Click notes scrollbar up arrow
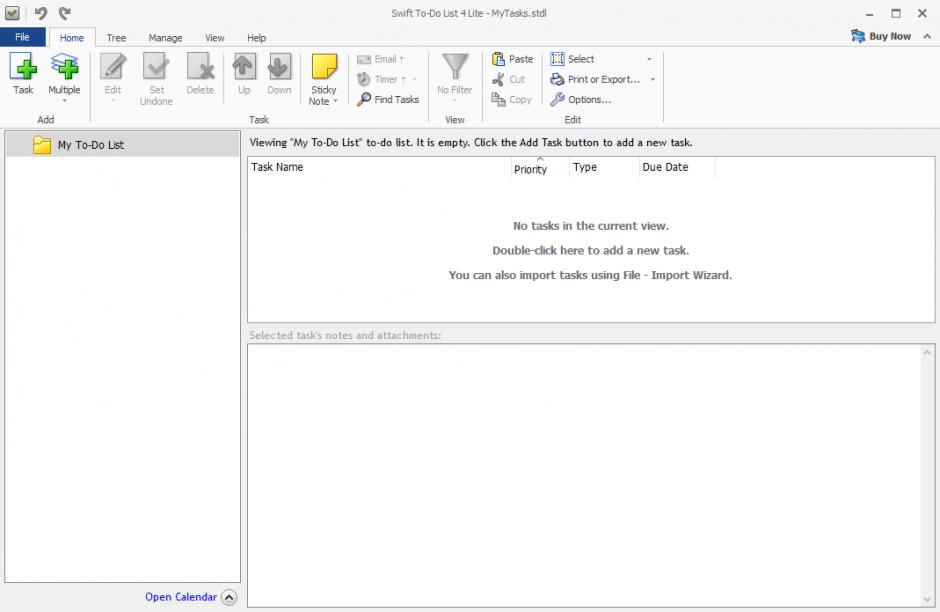 [x=927, y=352]
